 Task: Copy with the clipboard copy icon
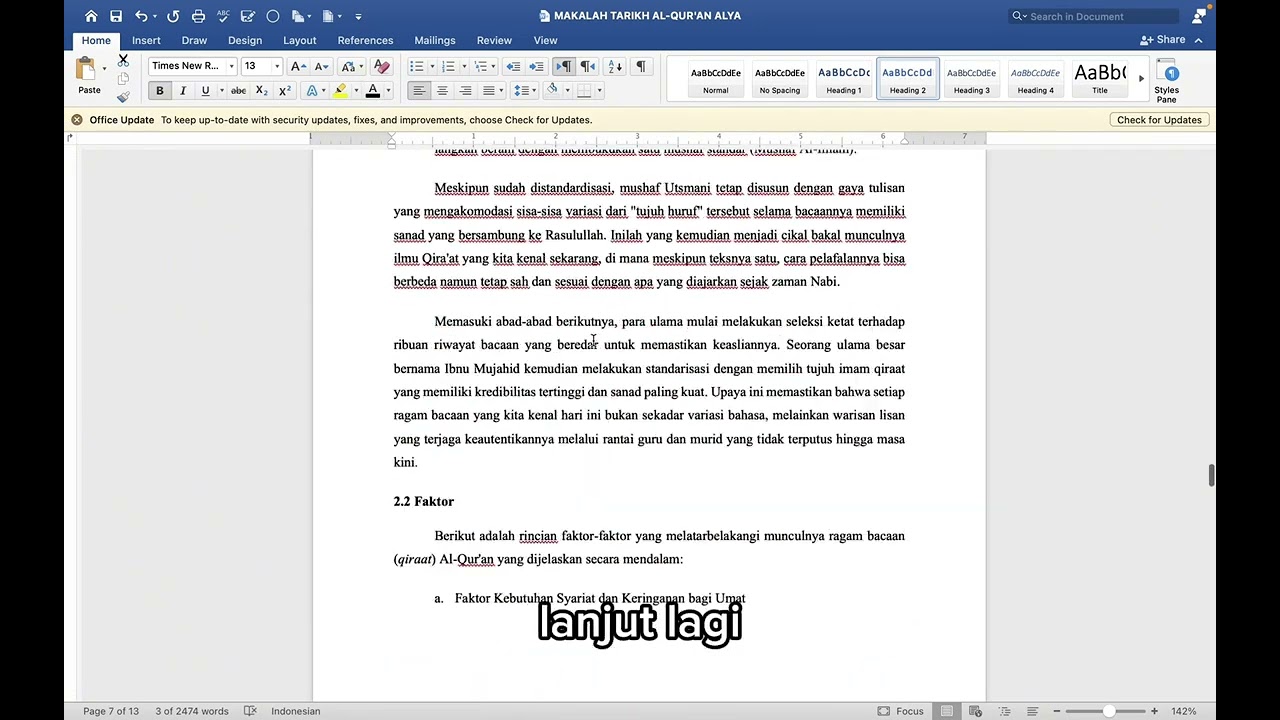tap(123, 79)
